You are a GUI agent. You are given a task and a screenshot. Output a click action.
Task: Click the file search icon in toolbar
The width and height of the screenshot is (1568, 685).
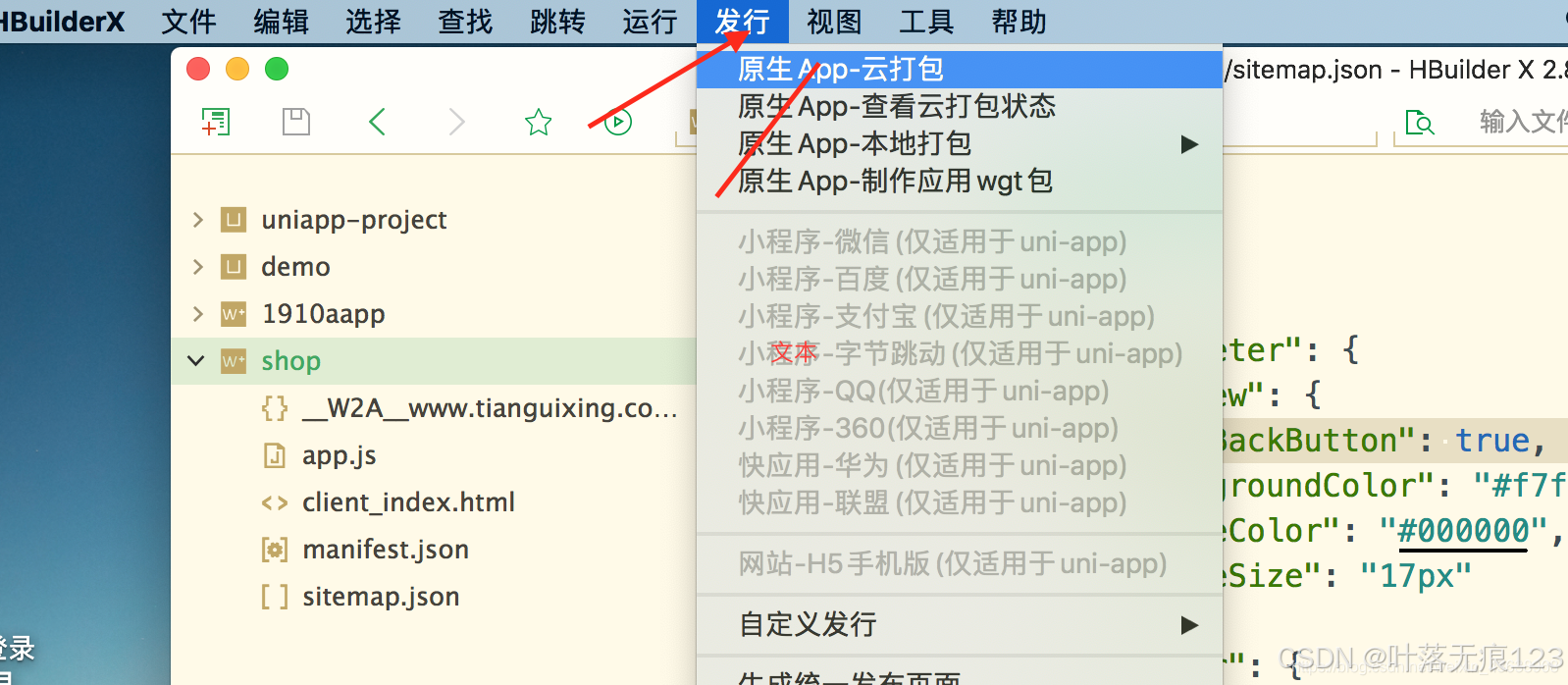[1419, 123]
